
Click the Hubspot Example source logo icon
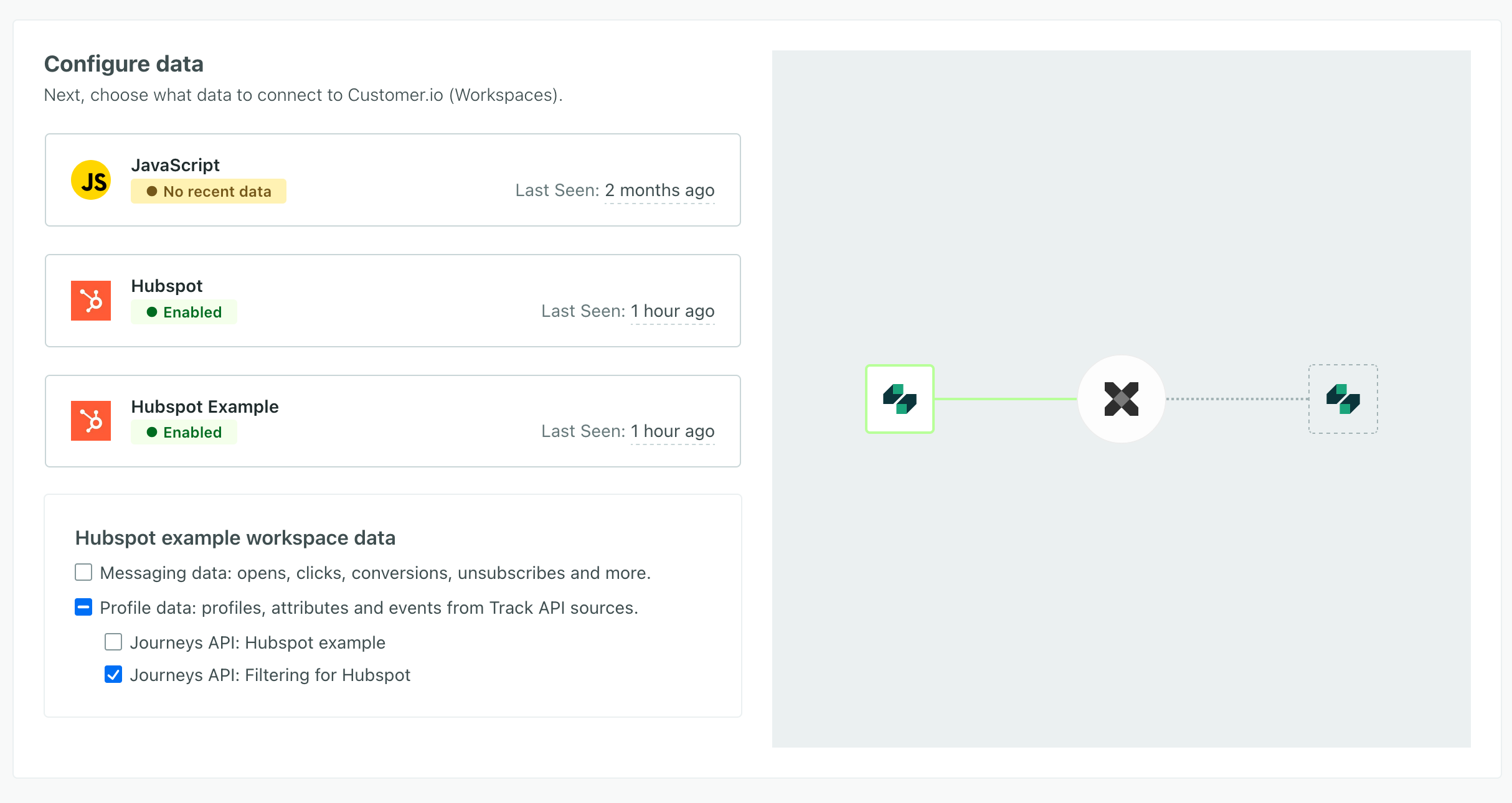pyautogui.click(x=91, y=420)
